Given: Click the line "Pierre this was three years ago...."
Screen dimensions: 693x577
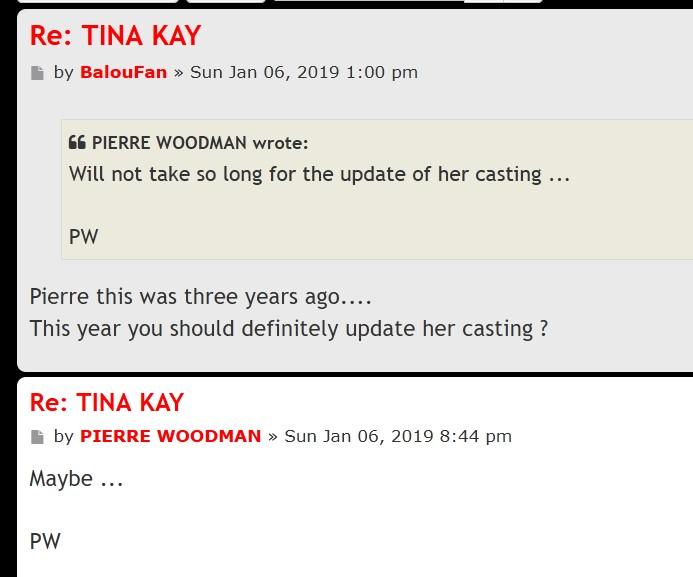Looking at the screenshot, I should click(x=201, y=297).
